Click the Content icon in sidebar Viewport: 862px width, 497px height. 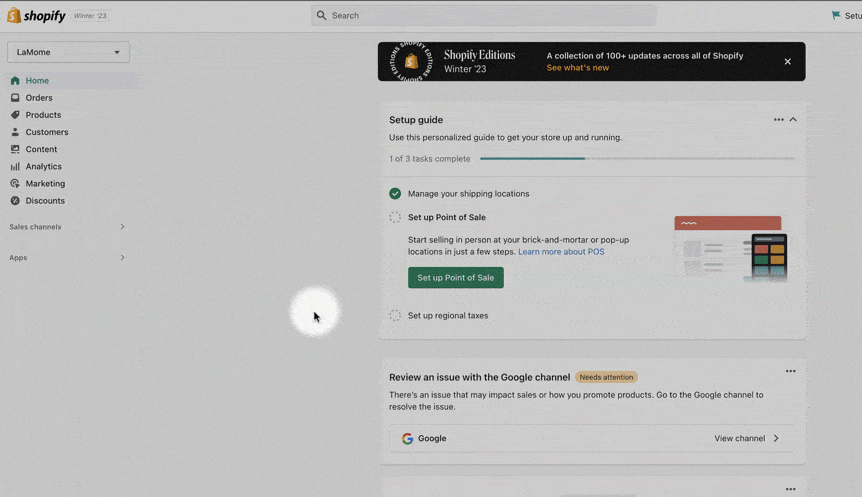point(15,149)
